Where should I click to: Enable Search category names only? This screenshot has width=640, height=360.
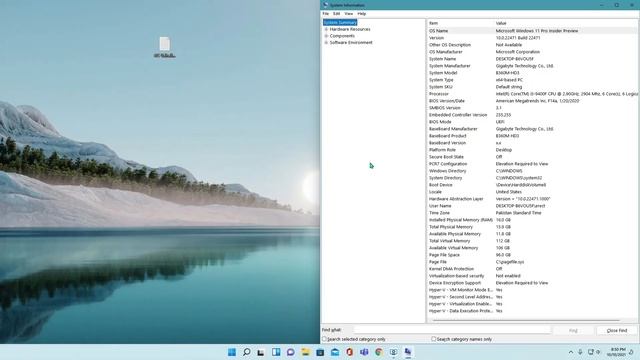point(433,339)
